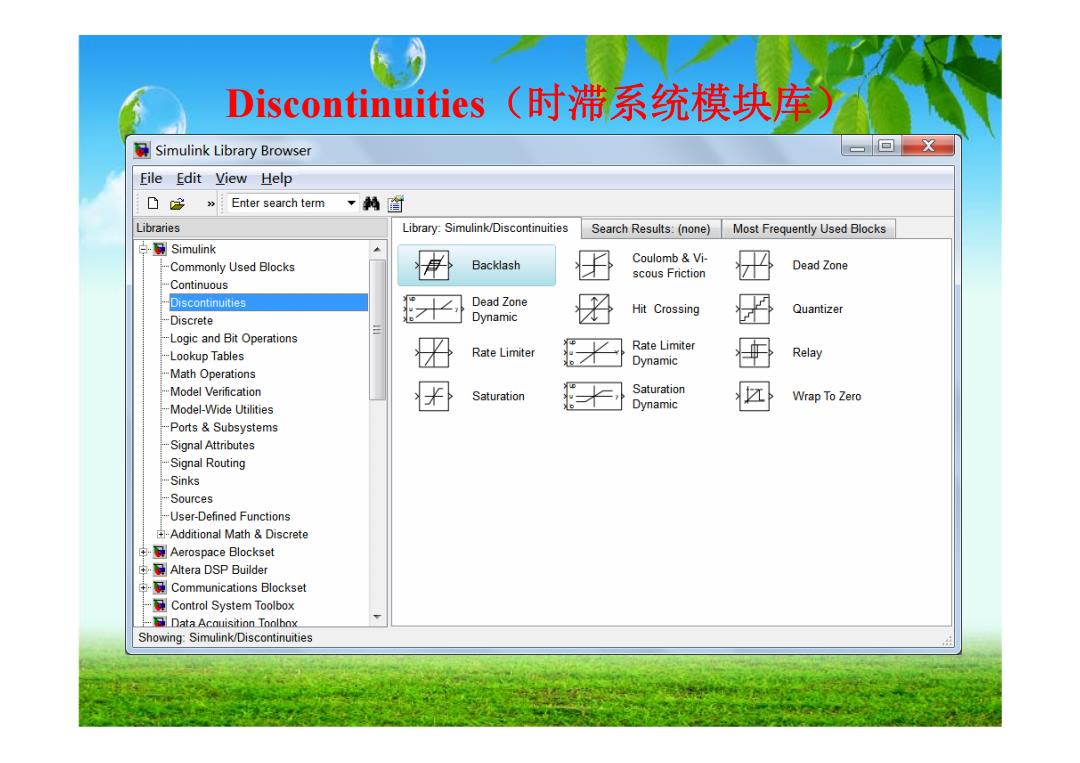The image size is (1080, 763).
Task: Select Signal Attributes in tree
Action: coord(212,446)
